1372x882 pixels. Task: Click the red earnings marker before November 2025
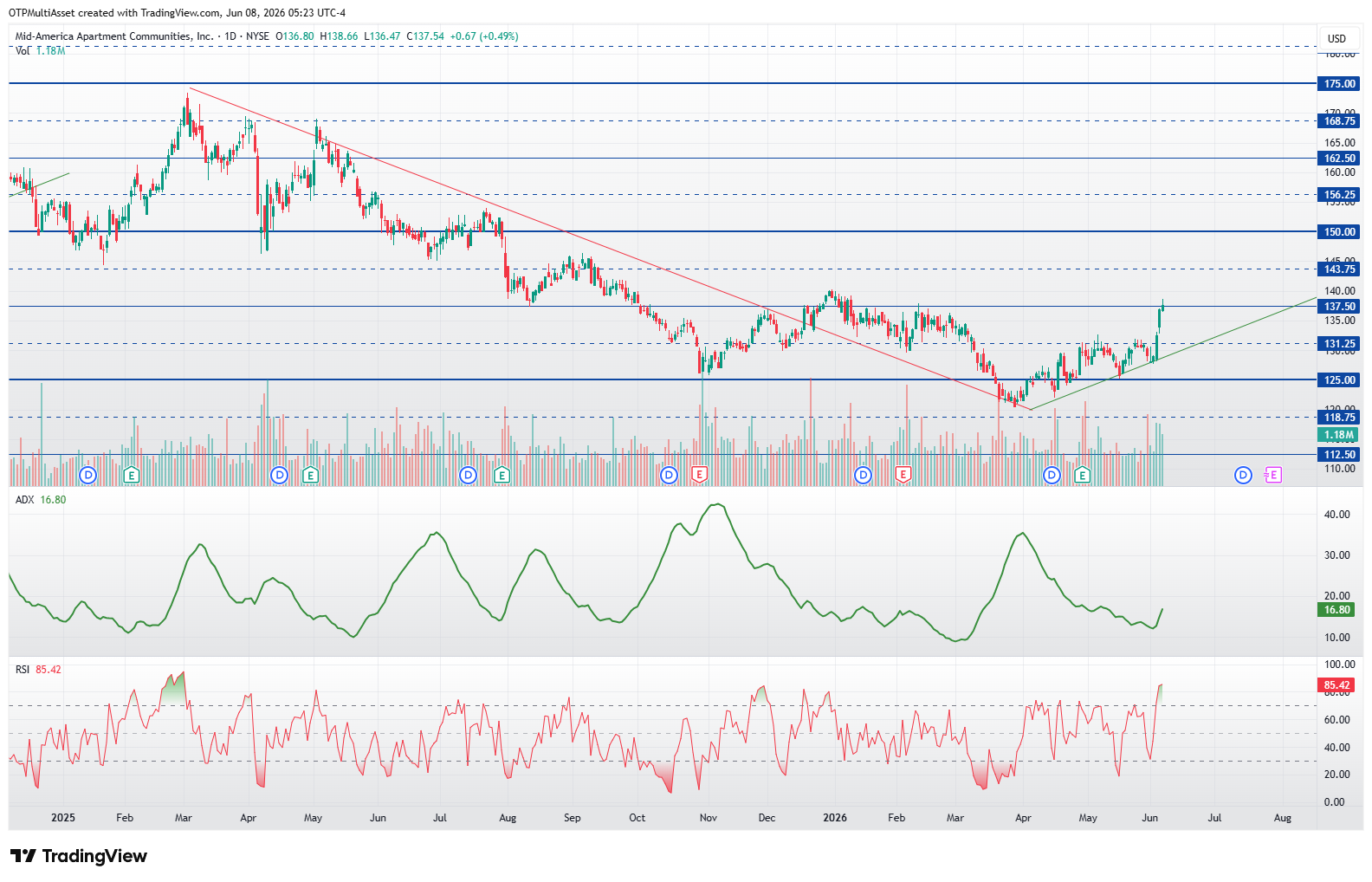699,475
